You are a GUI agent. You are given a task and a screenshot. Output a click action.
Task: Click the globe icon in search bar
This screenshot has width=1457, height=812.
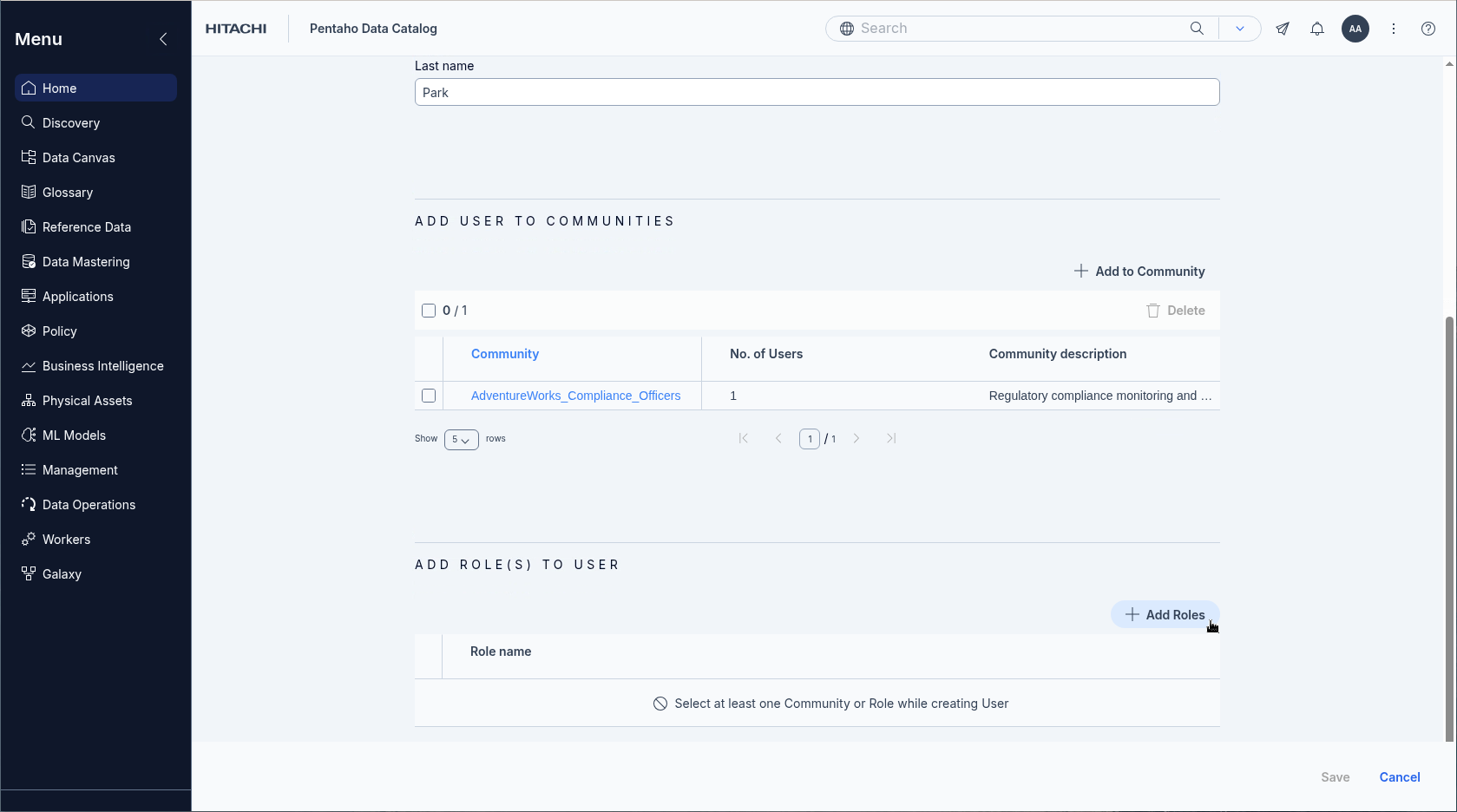[846, 29]
